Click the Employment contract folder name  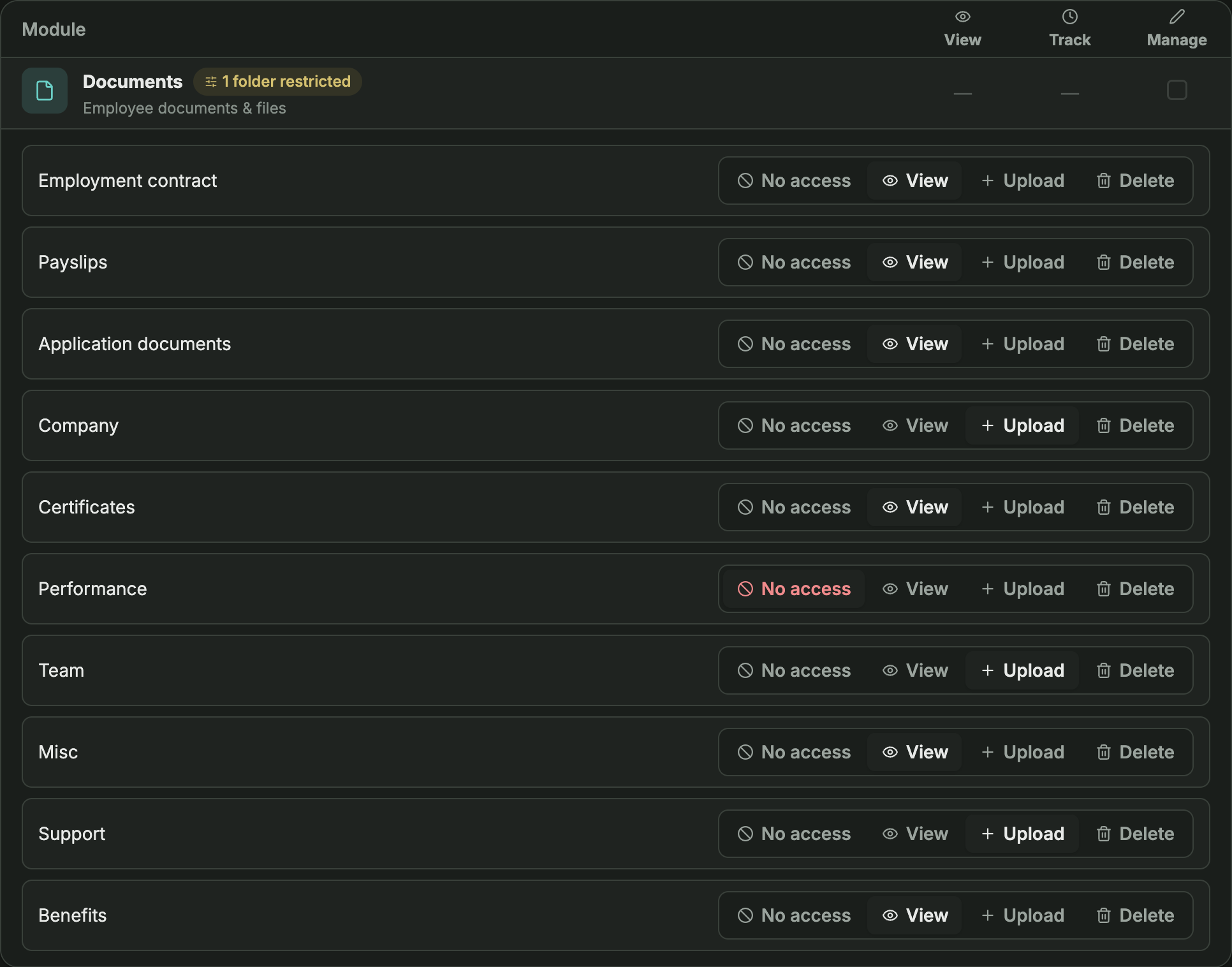coord(128,181)
